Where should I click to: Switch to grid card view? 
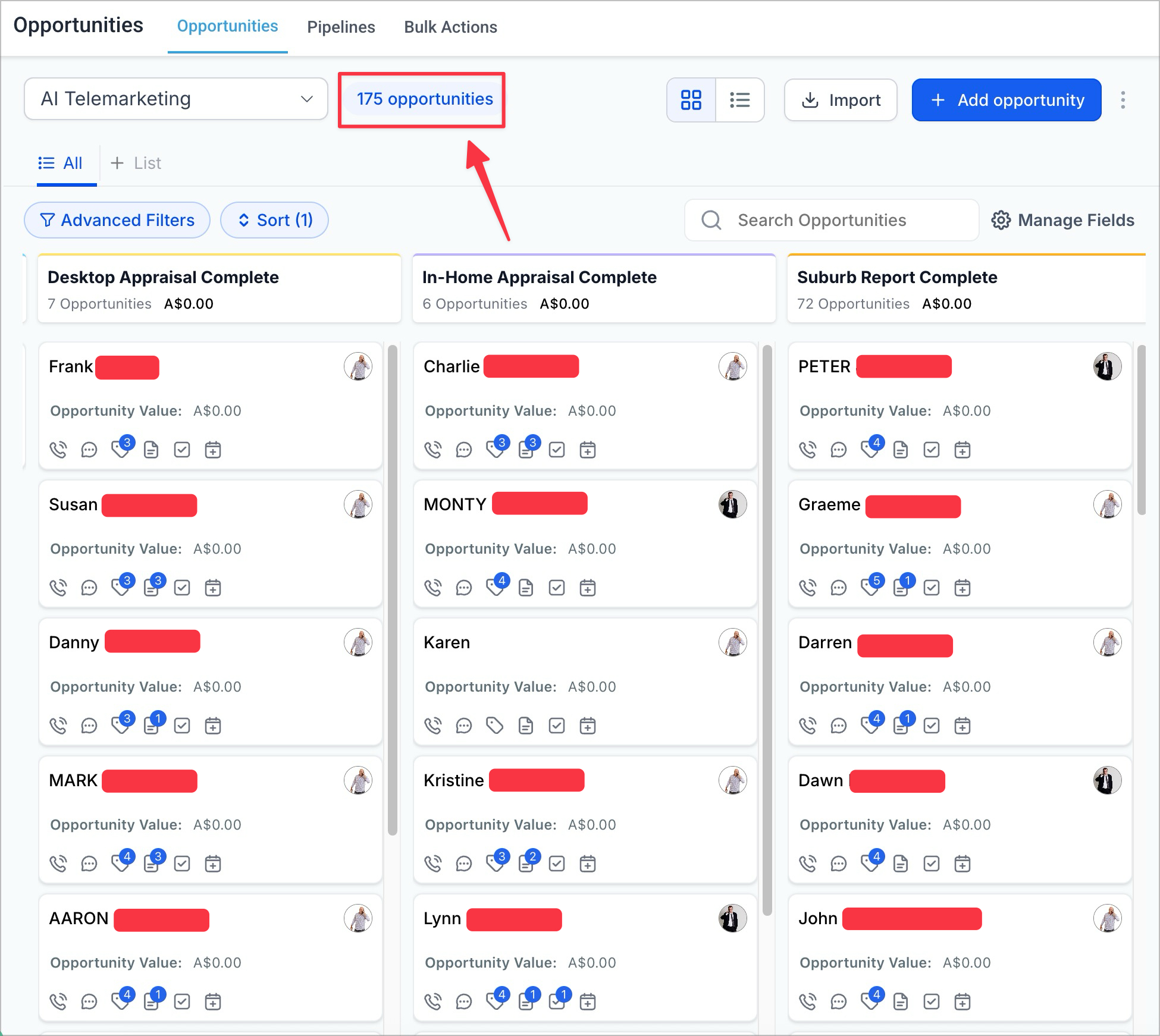691,100
